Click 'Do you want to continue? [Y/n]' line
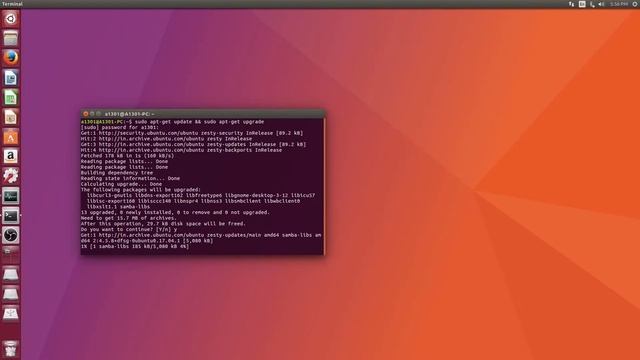This screenshot has height=360, width=640. click(129, 229)
